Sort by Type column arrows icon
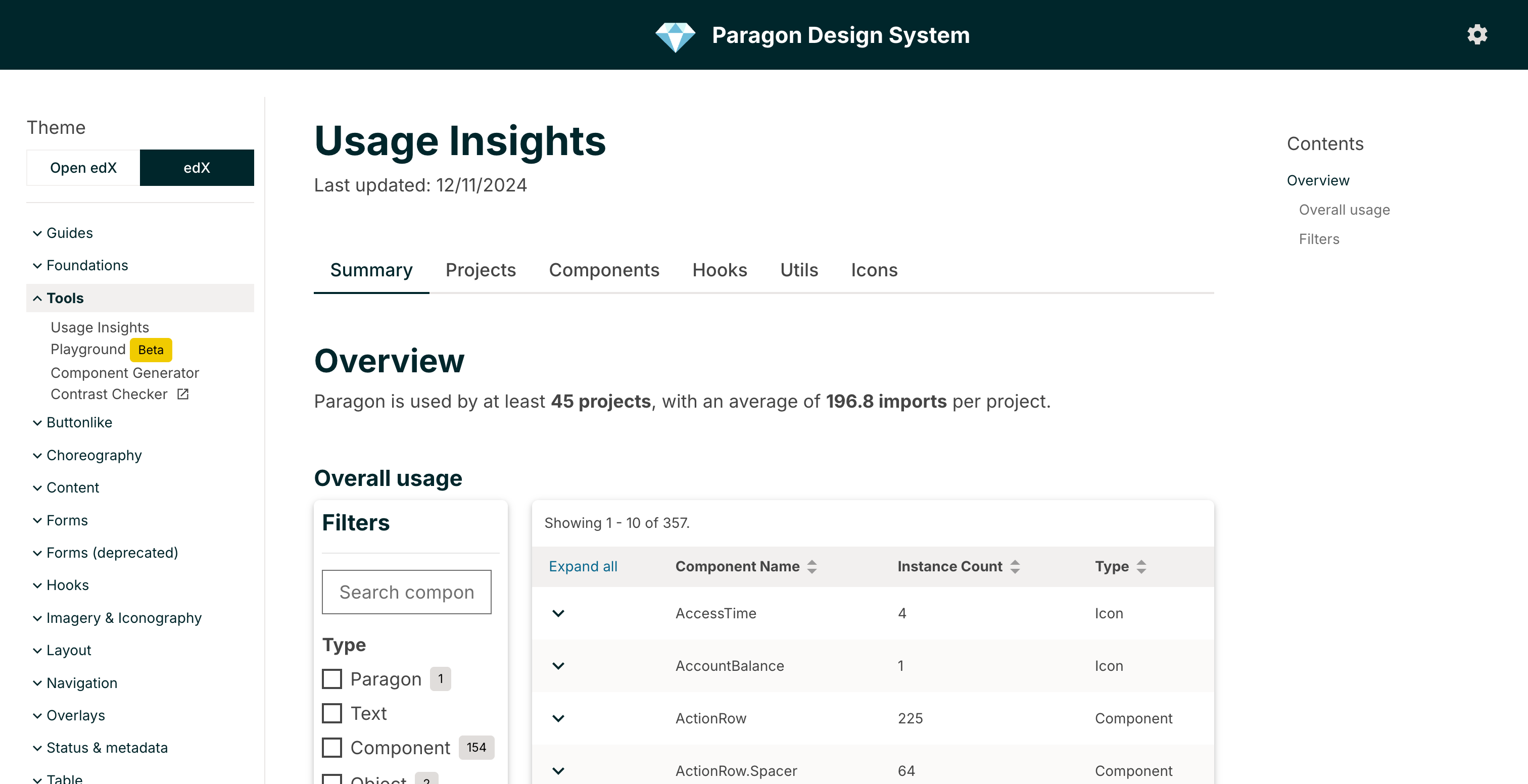This screenshot has height=784, width=1528. point(1141,566)
